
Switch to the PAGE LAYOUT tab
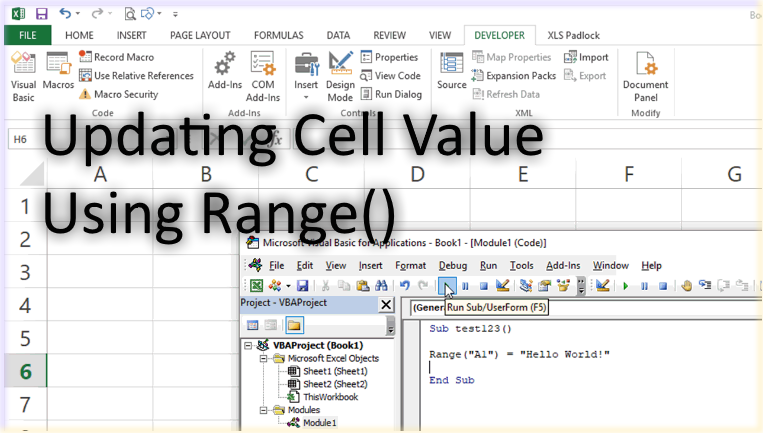click(200, 35)
